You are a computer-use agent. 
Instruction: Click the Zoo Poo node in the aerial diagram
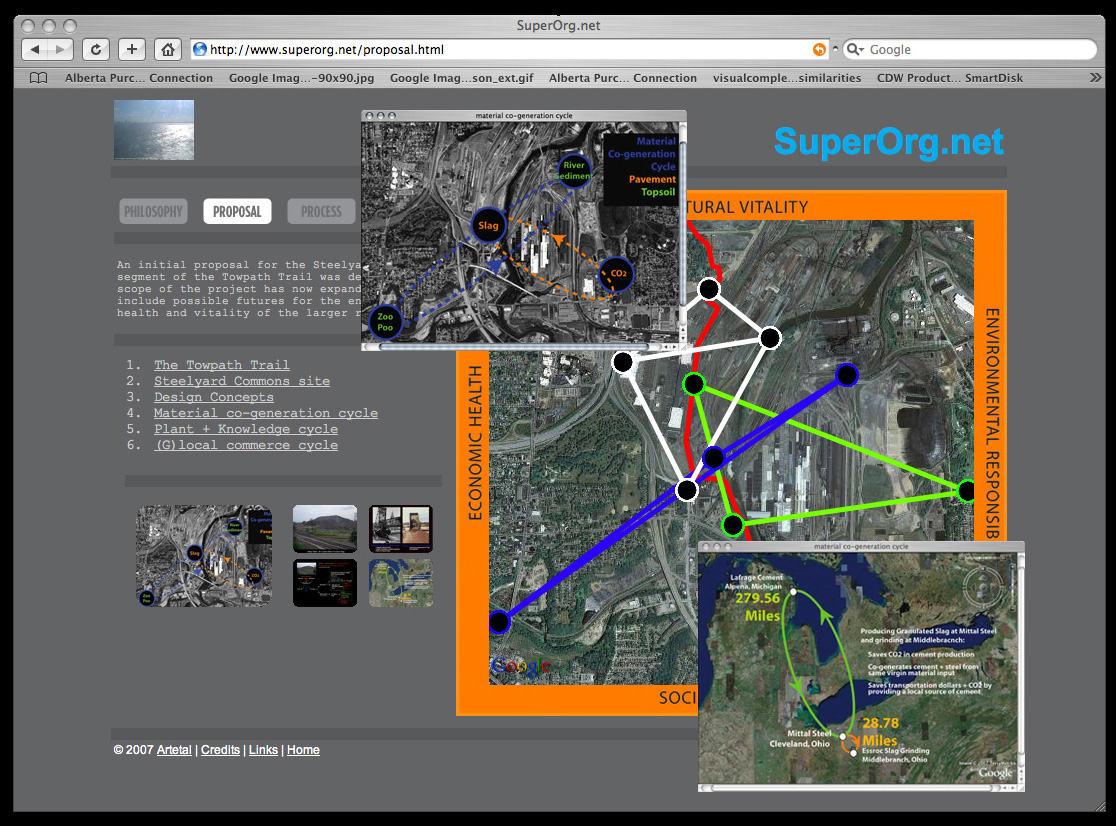coord(385,322)
